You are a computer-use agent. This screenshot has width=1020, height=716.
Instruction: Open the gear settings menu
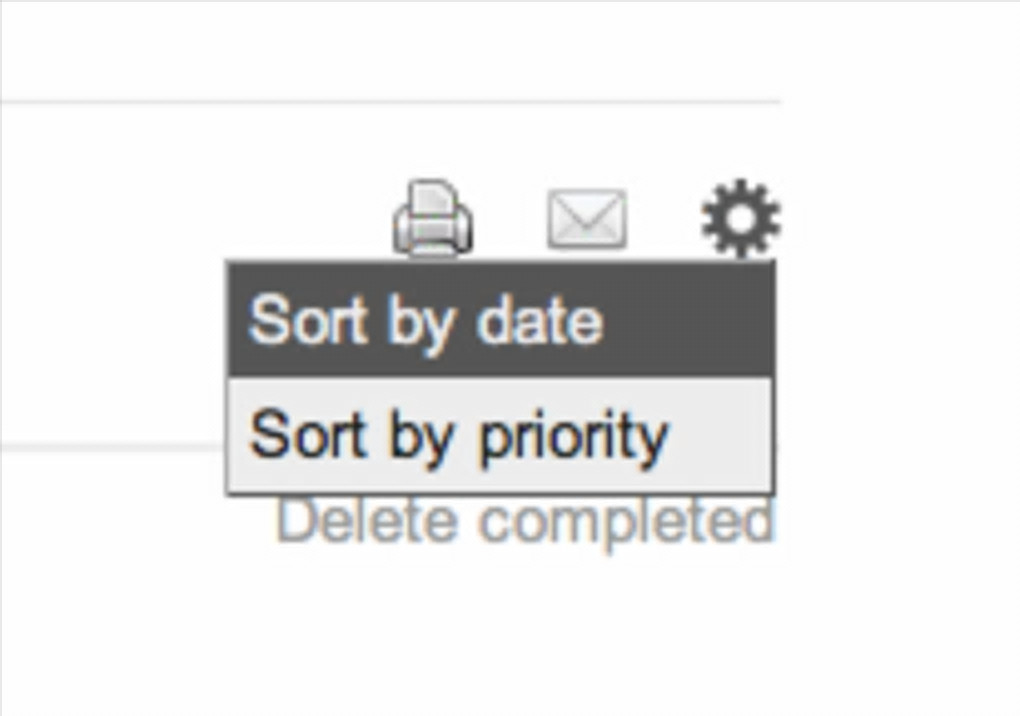[740, 218]
